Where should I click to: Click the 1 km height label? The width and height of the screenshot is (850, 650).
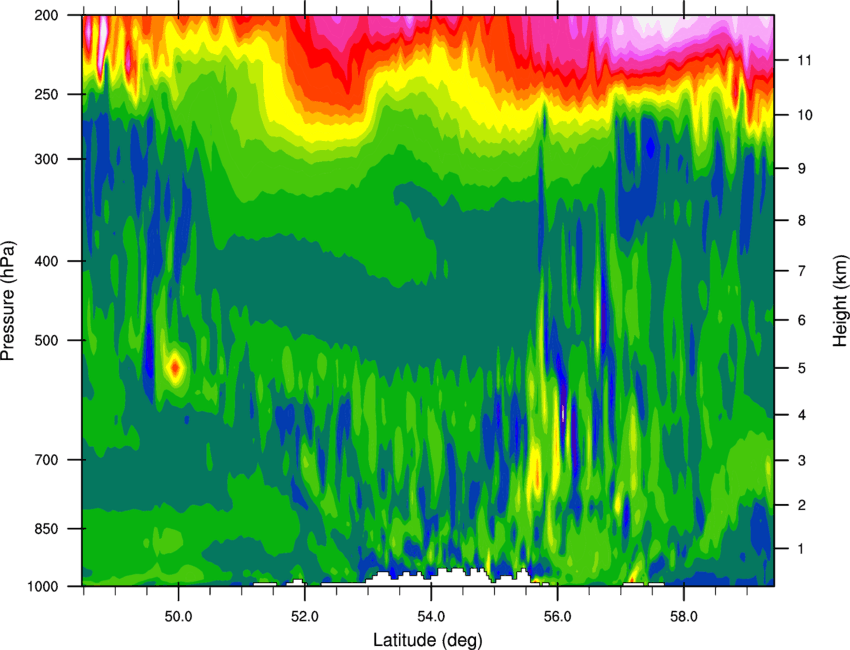click(801, 549)
